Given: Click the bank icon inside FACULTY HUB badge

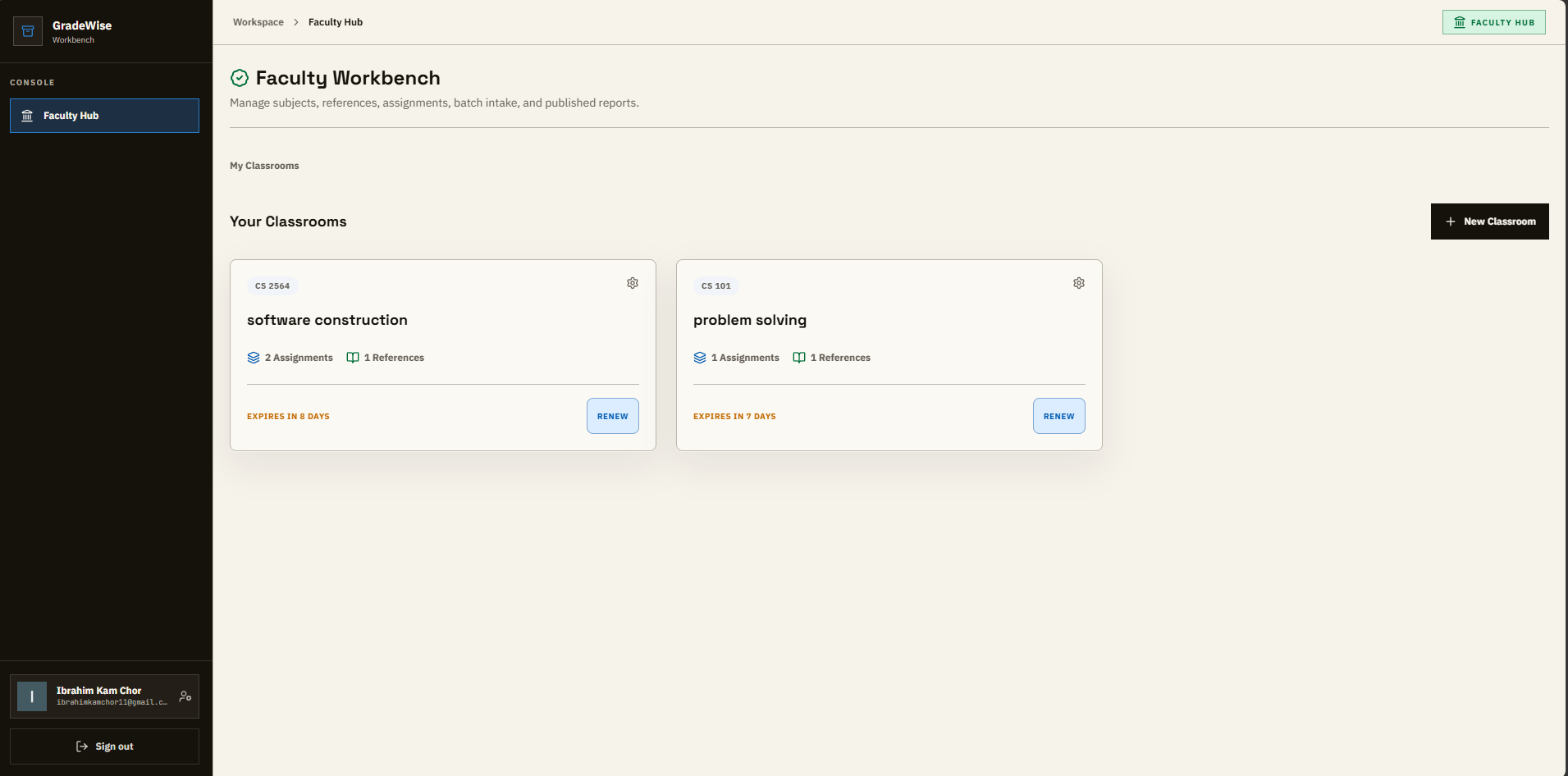Looking at the screenshot, I should (x=1460, y=22).
